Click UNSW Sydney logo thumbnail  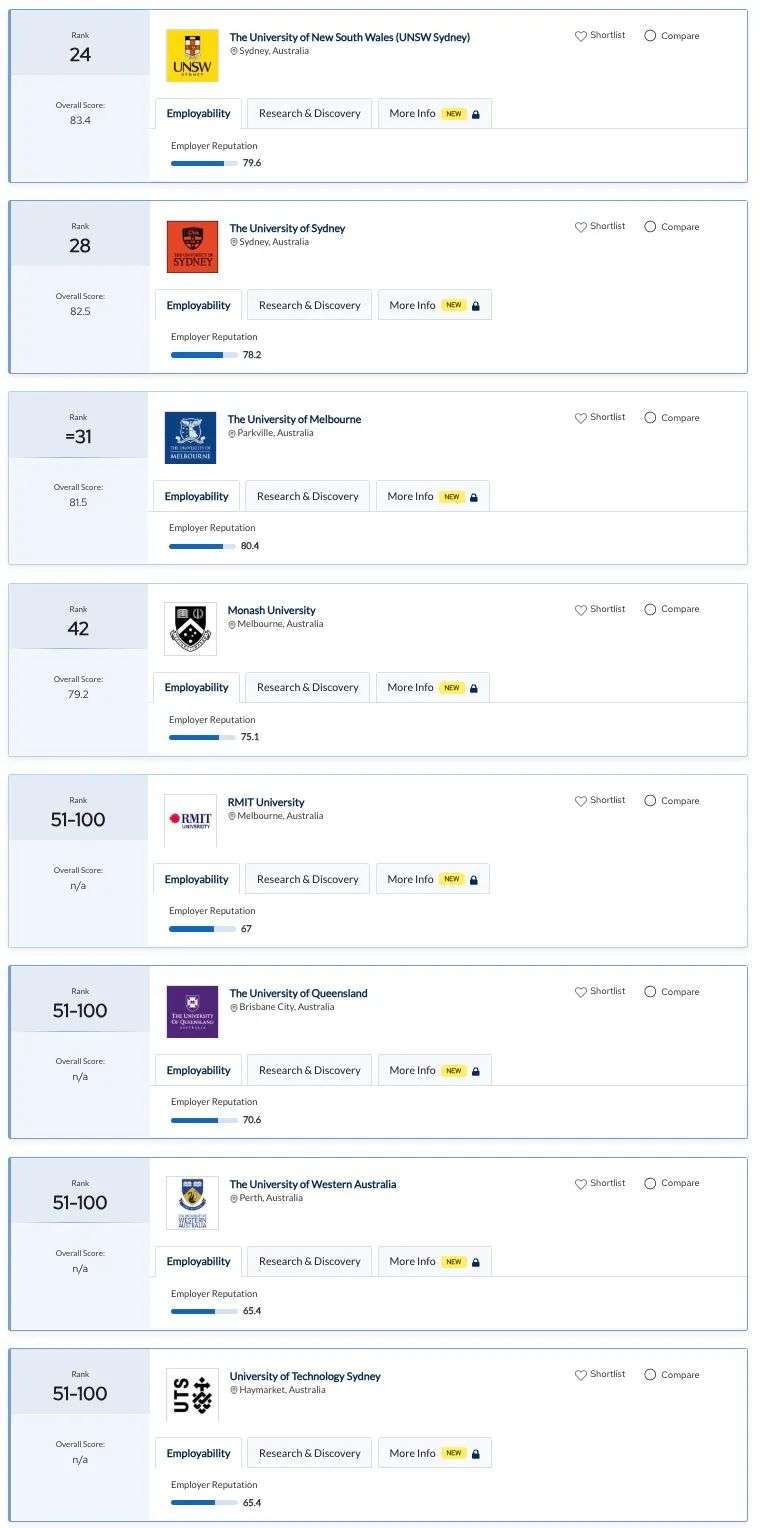coord(192,56)
